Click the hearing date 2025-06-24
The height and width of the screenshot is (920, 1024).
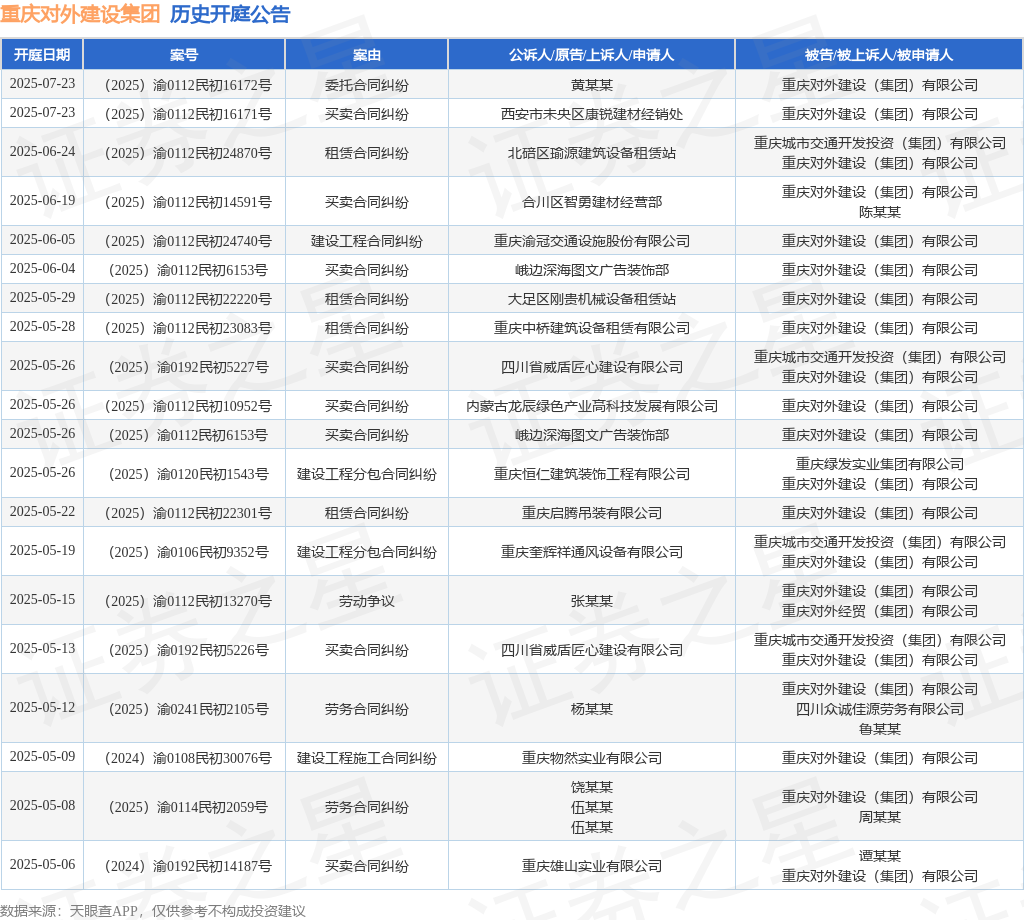(x=42, y=151)
